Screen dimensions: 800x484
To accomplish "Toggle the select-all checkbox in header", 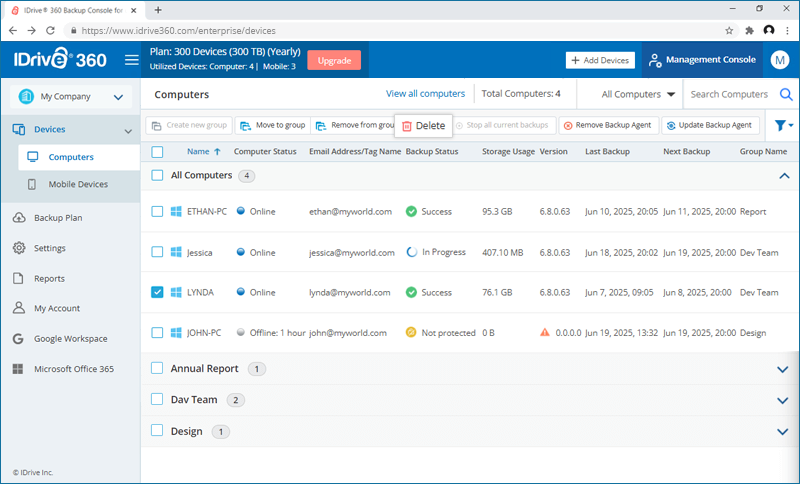I will coord(157,152).
